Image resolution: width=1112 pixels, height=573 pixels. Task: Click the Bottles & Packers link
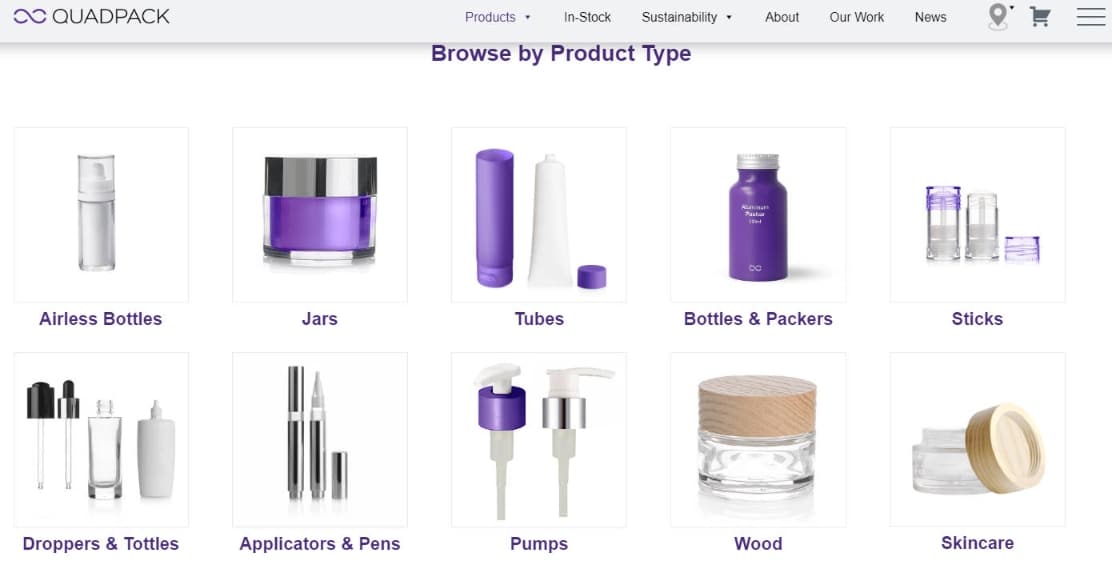758,319
